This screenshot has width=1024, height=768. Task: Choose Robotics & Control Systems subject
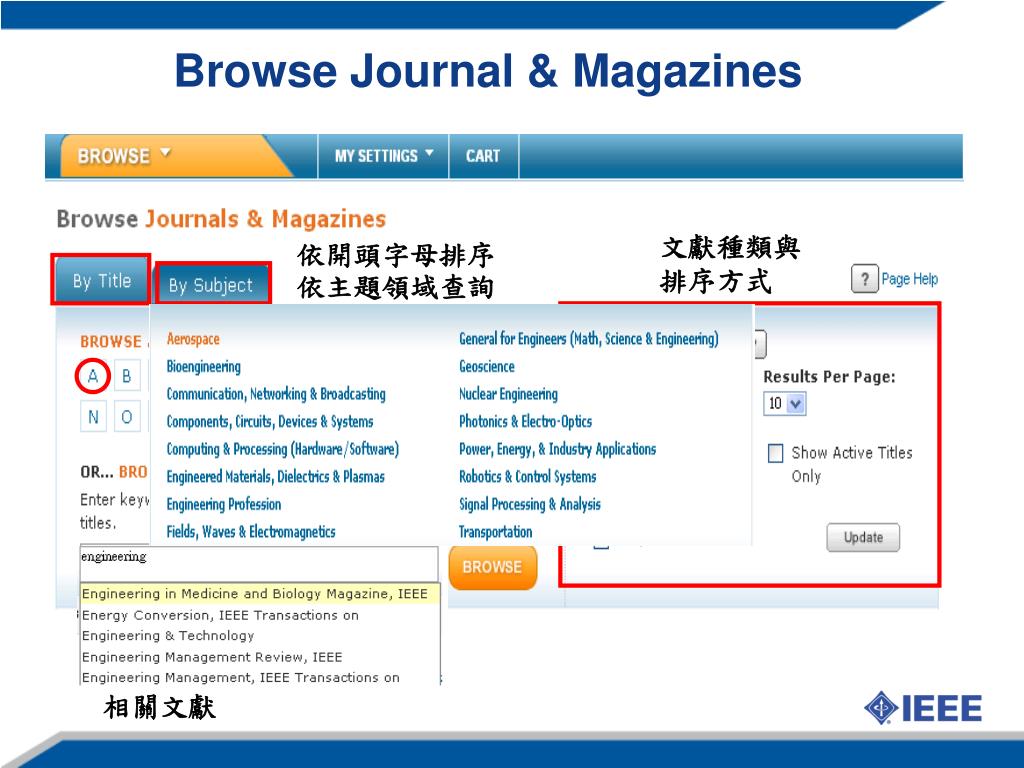pyautogui.click(x=528, y=477)
